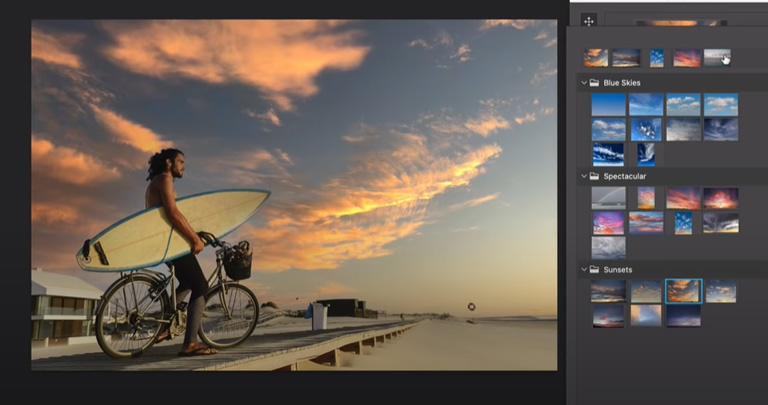Collapse the Blue Skies group chevron
The image size is (768, 405).
coord(583,83)
